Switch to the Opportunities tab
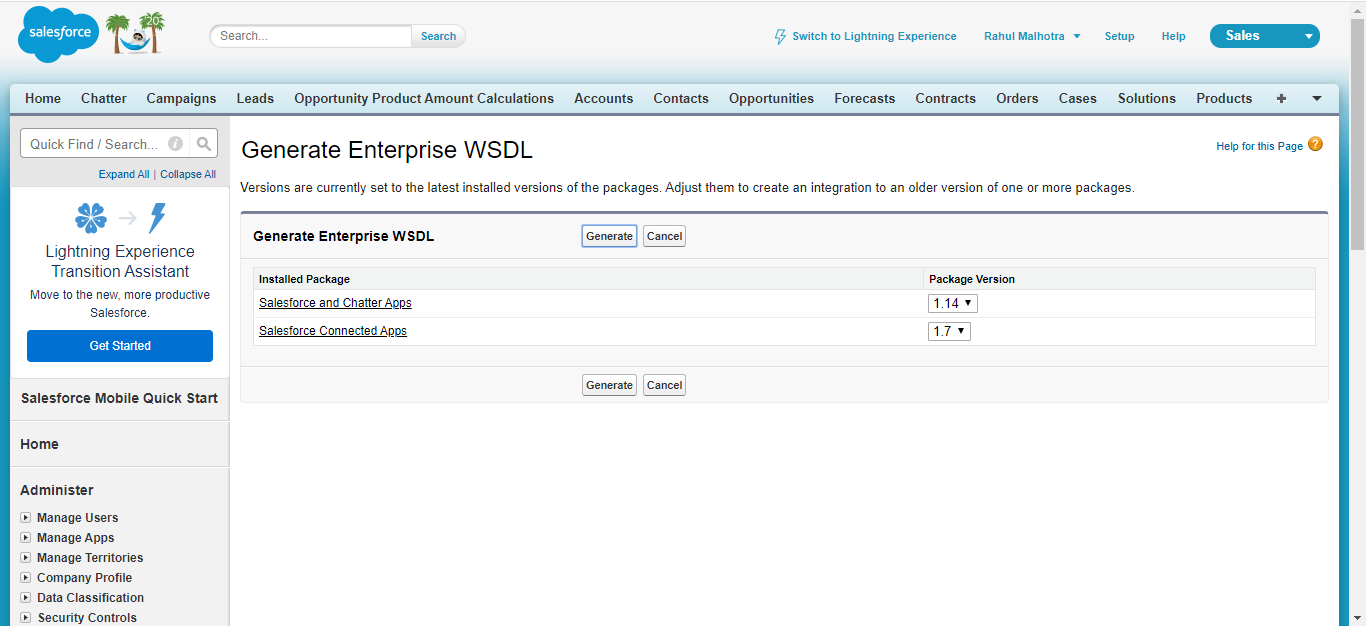This screenshot has height=626, width=1366. coord(771,98)
